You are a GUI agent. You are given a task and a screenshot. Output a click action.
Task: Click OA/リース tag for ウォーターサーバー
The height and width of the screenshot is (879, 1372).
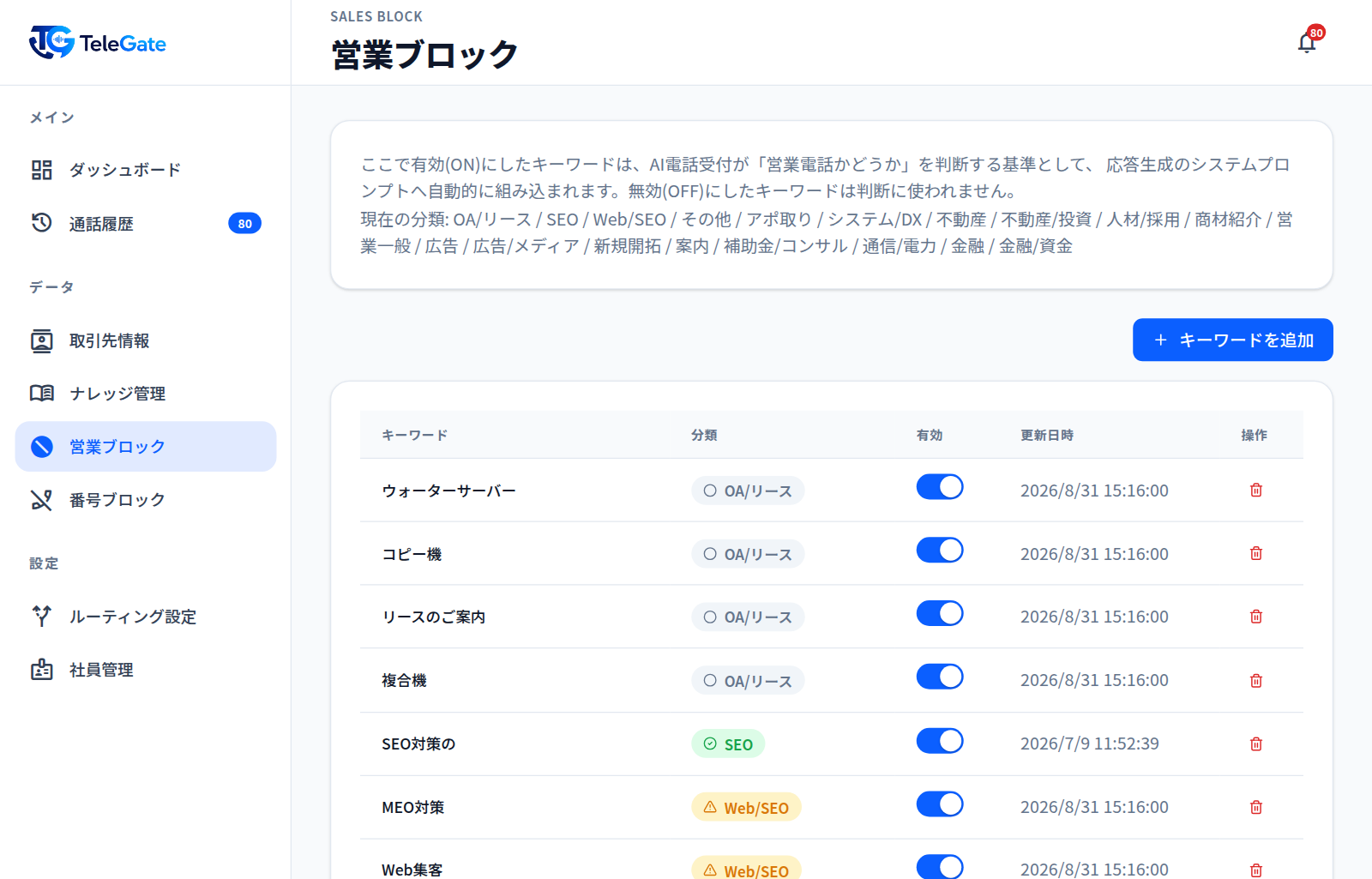(x=748, y=491)
